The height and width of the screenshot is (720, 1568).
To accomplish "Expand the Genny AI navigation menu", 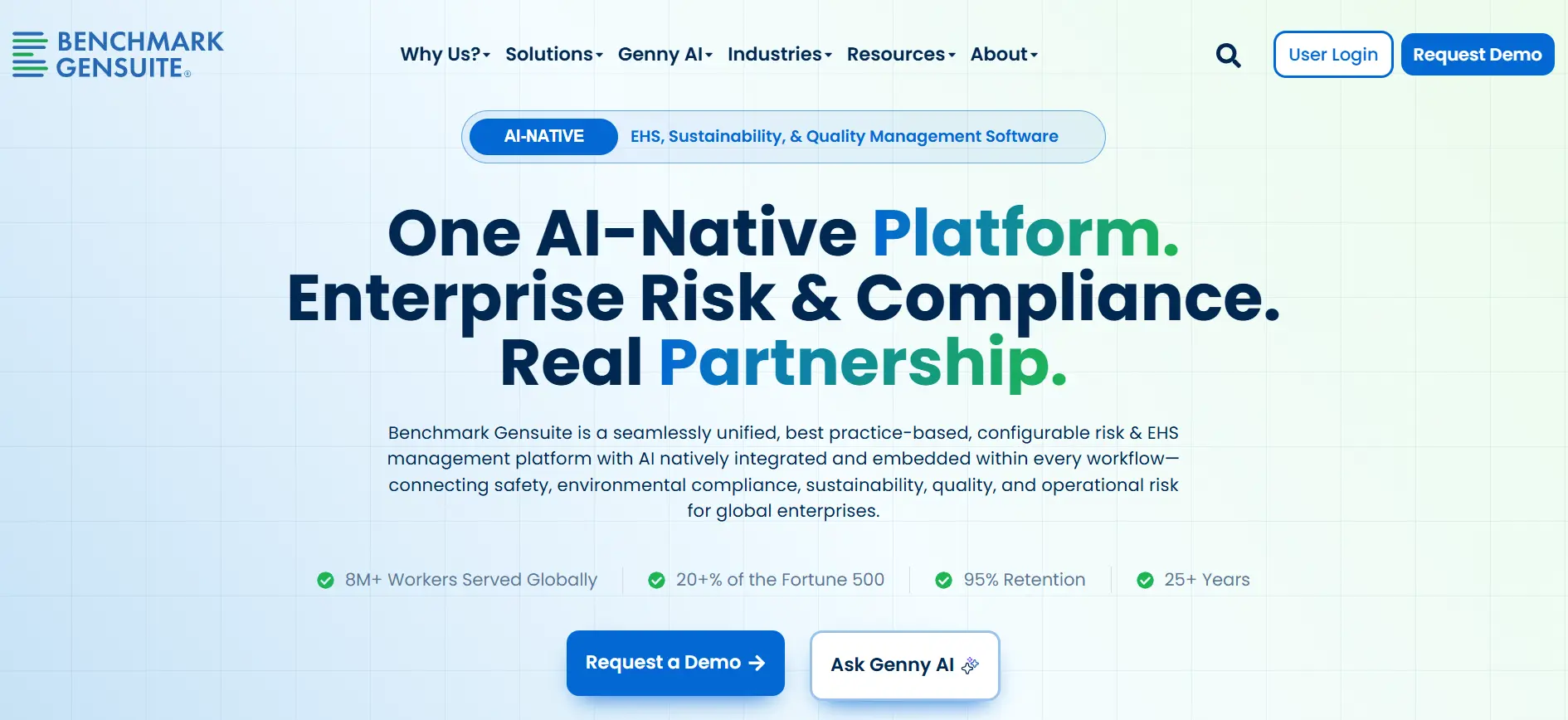I will (665, 55).
